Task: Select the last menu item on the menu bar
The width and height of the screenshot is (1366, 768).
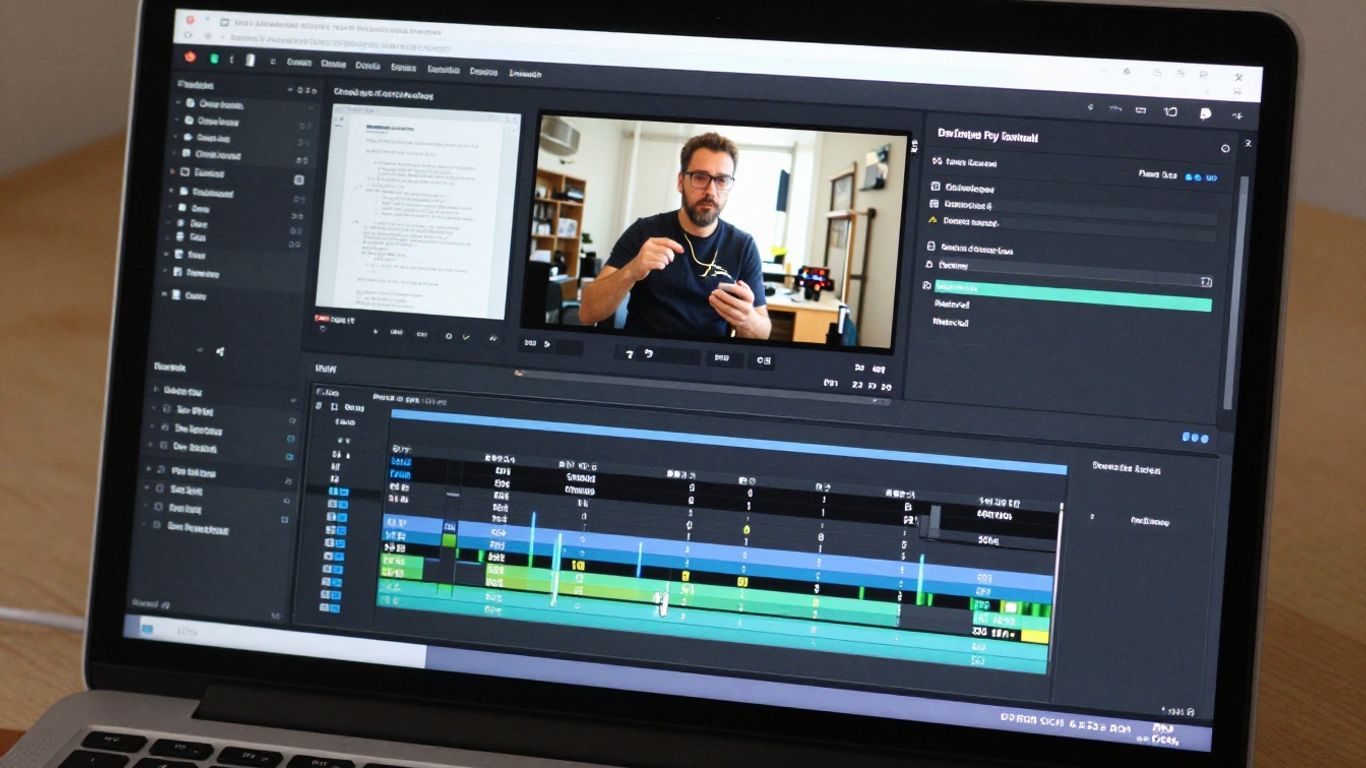Action: pos(525,75)
